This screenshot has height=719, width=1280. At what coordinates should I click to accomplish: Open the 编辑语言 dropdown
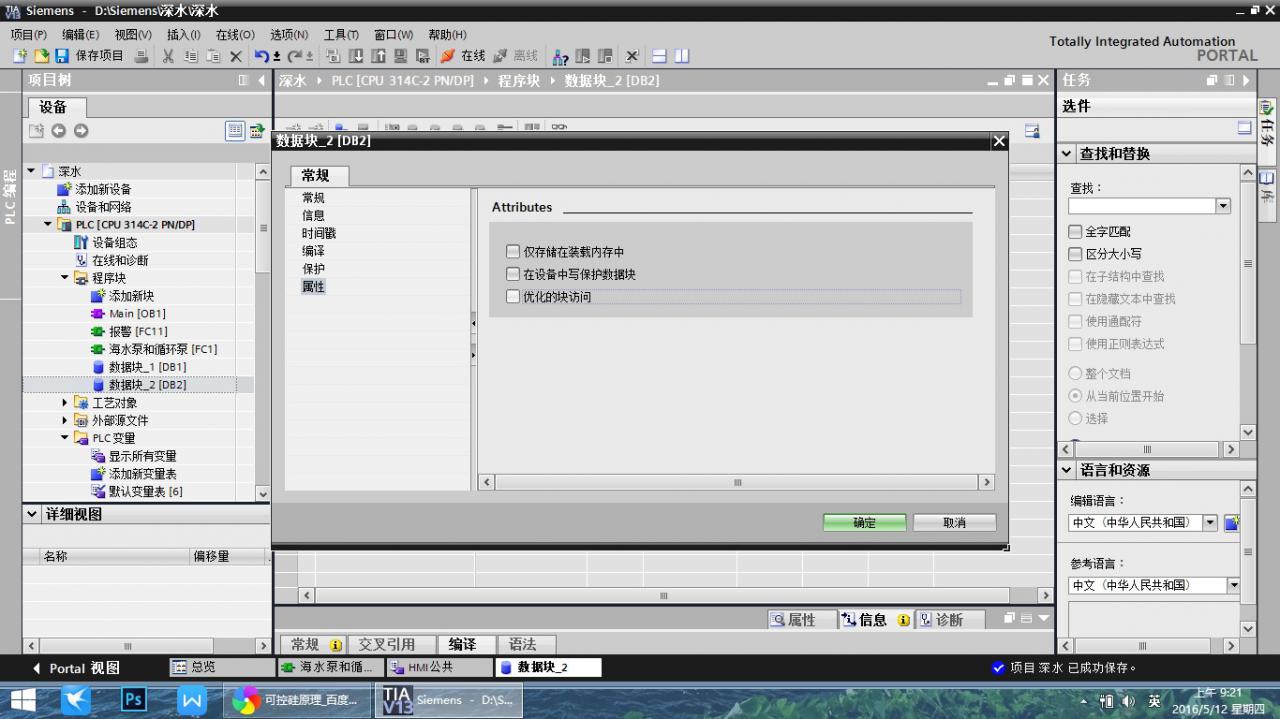pyautogui.click(x=1210, y=523)
